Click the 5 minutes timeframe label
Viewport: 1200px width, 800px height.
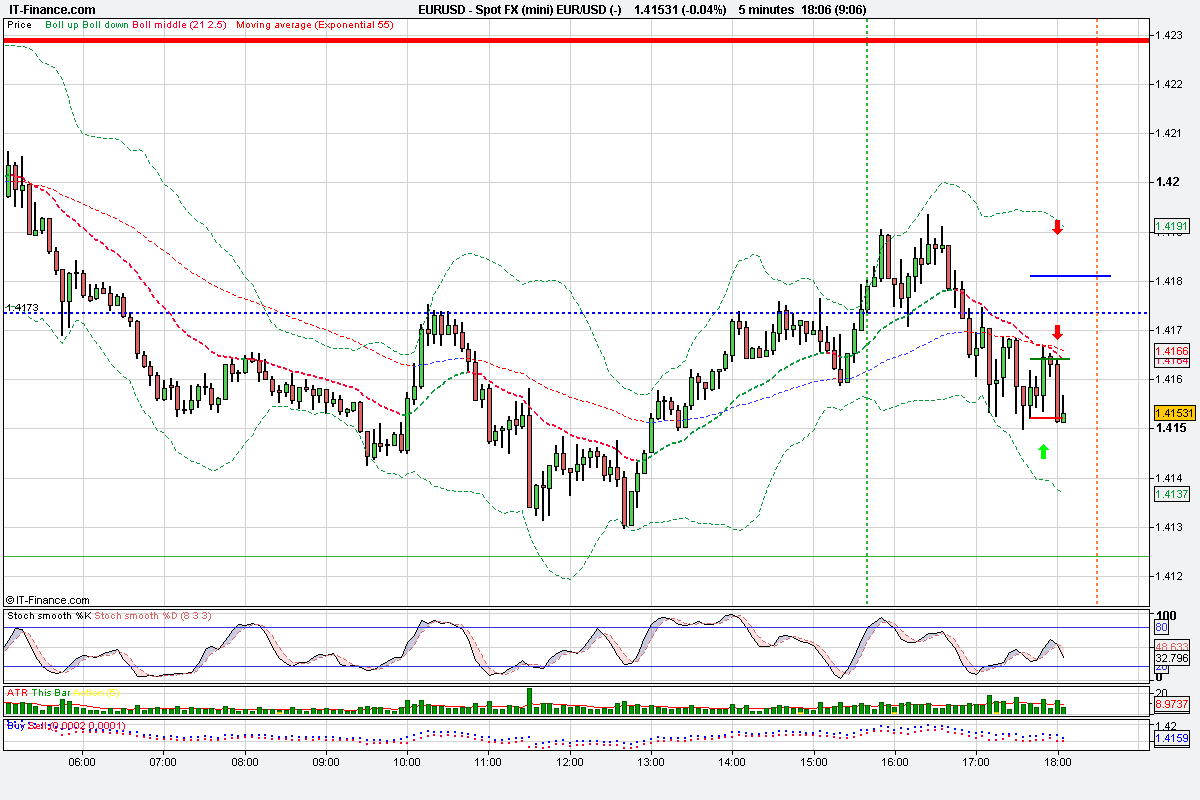pyautogui.click(x=768, y=10)
